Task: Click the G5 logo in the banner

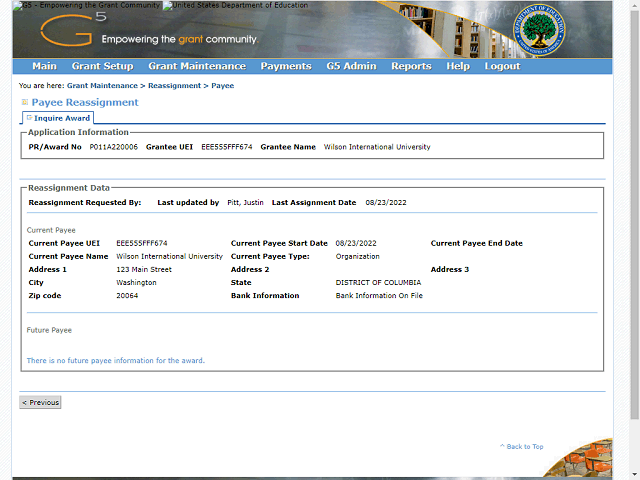Action: tap(67, 32)
